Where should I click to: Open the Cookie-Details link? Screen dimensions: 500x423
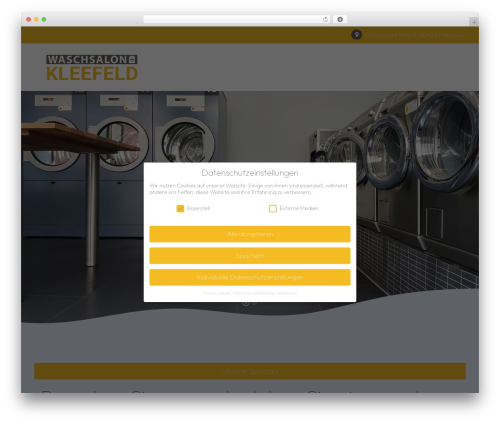coord(216,293)
